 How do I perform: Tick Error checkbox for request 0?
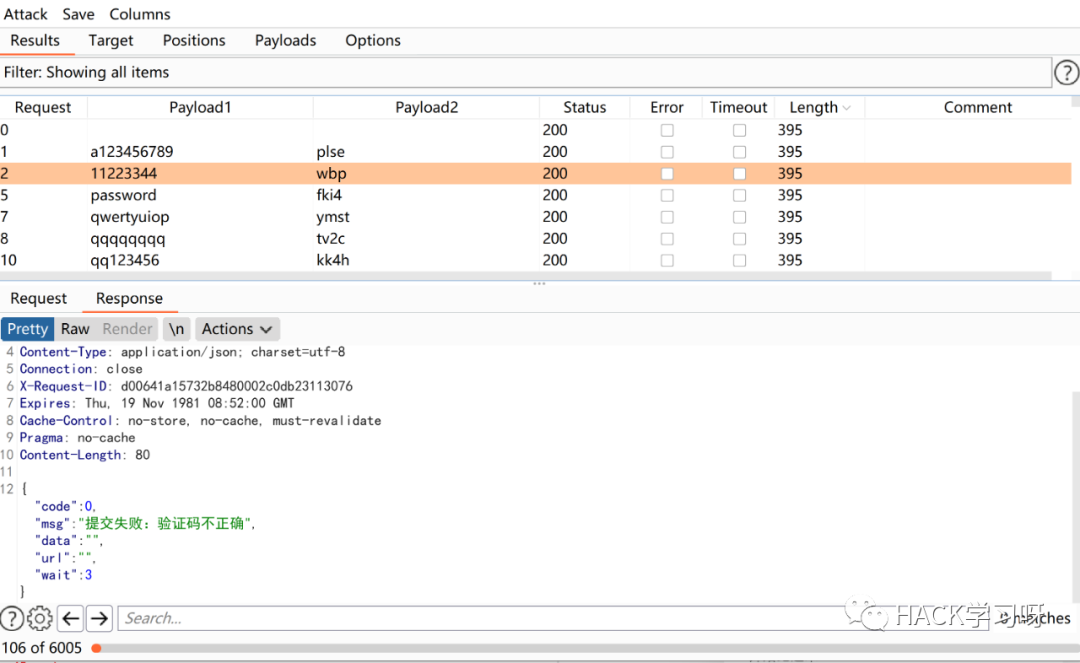pos(667,130)
